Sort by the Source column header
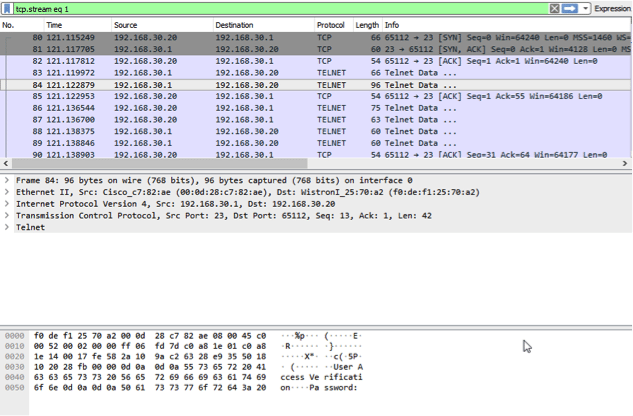 [125, 24]
